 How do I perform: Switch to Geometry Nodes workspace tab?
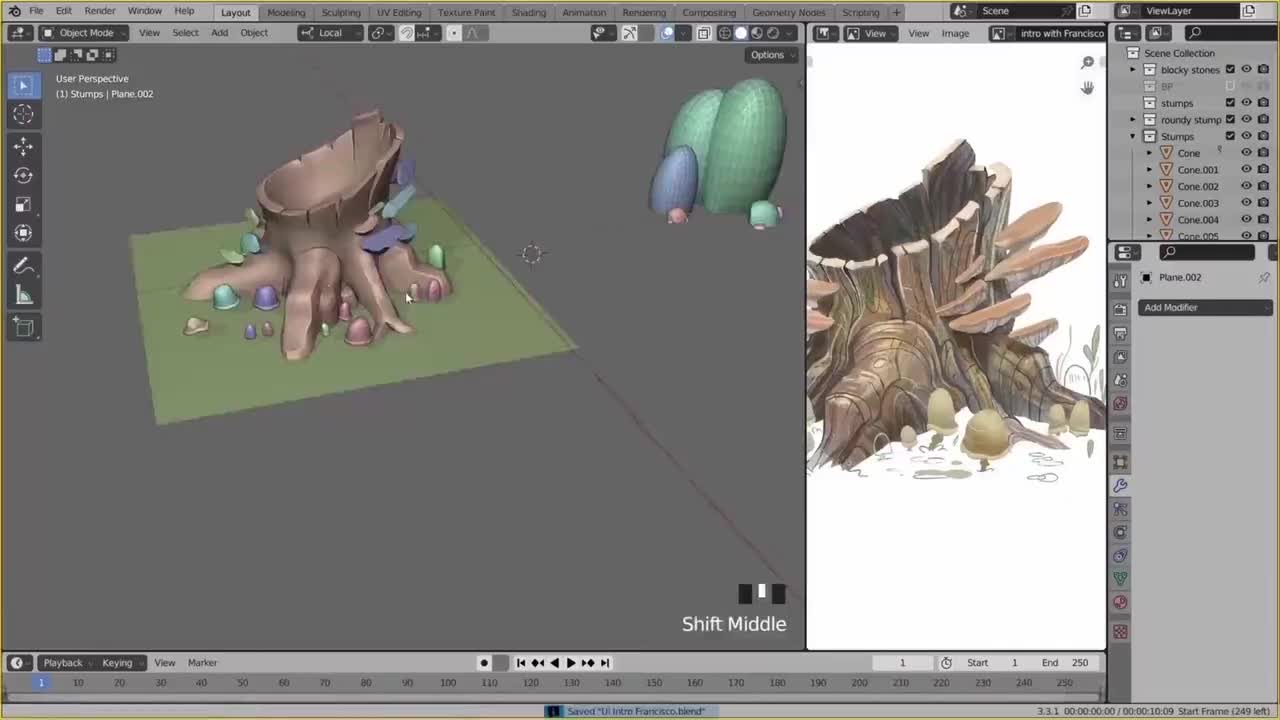click(x=789, y=12)
